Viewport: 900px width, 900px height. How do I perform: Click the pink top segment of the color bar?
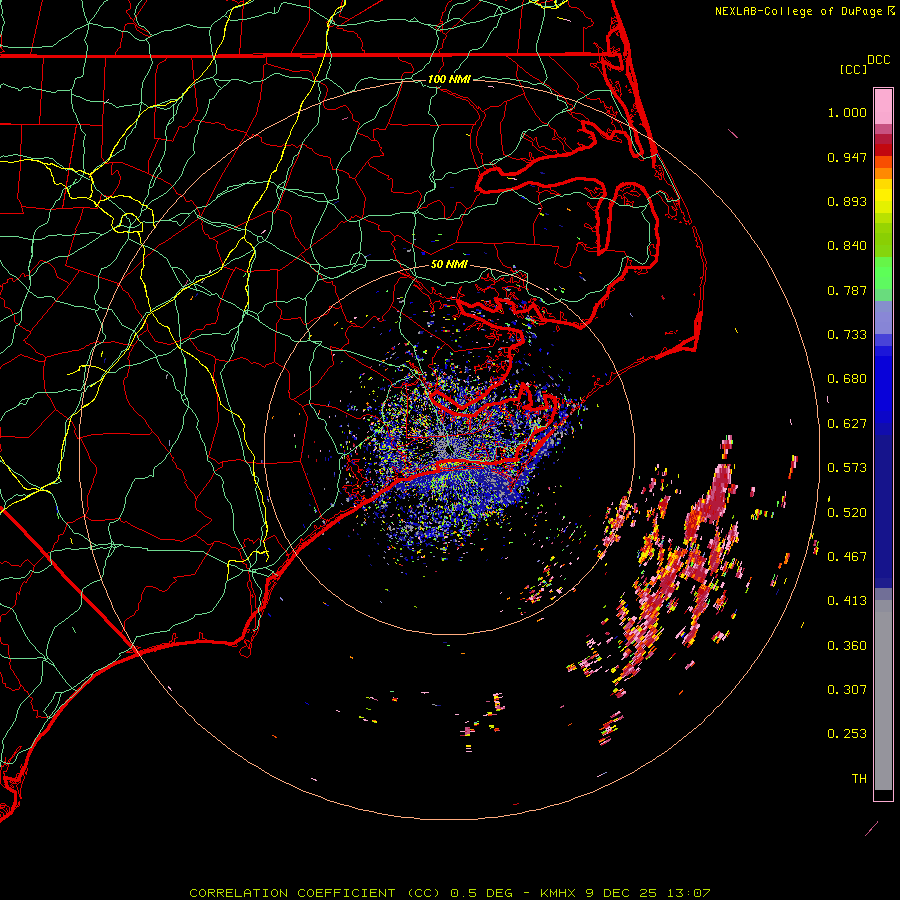click(883, 107)
